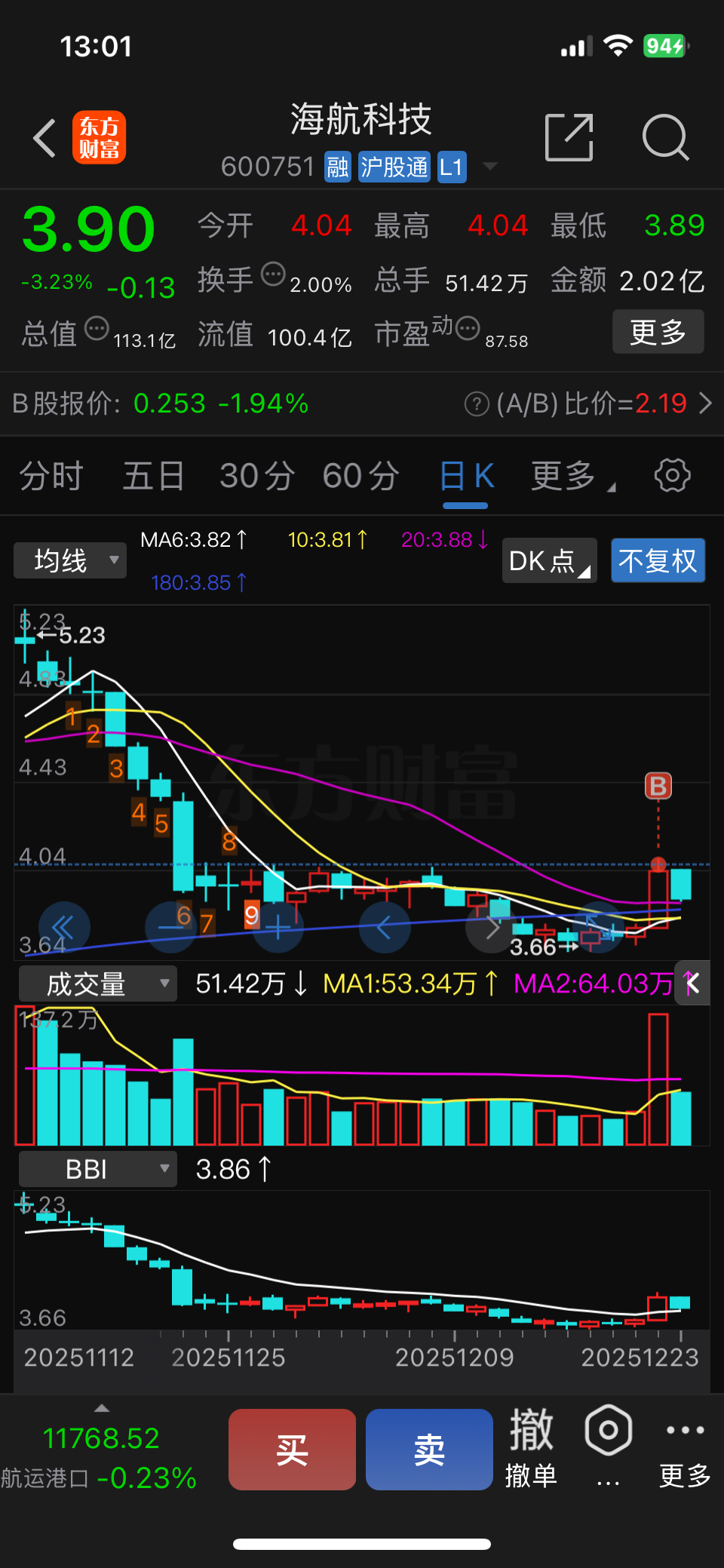Tap the single-left arrow chart button
Image resolution: width=724 pixels, height=1568 pixels.
[385, 927]
